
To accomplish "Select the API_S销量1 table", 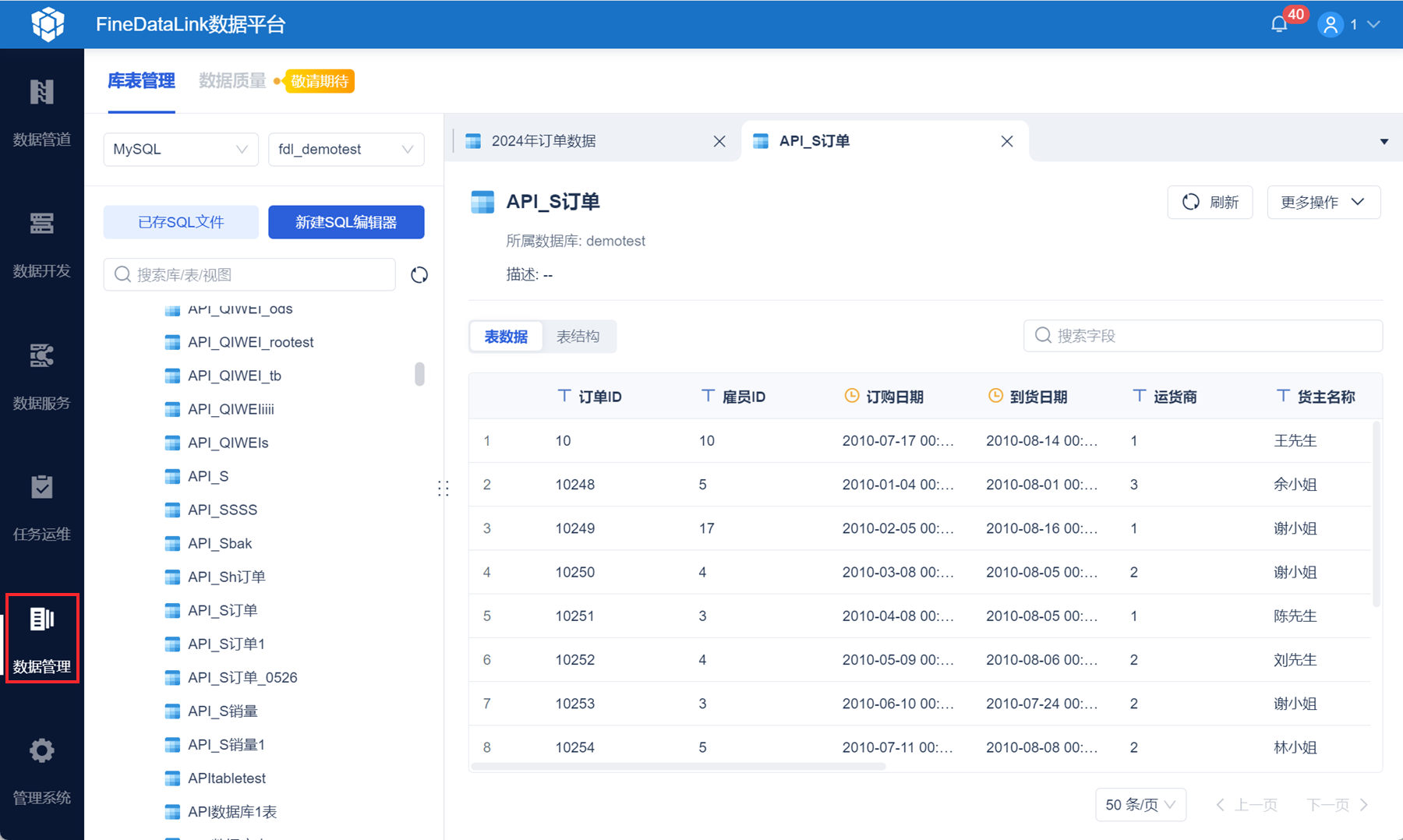I will (x=227, y=744).
